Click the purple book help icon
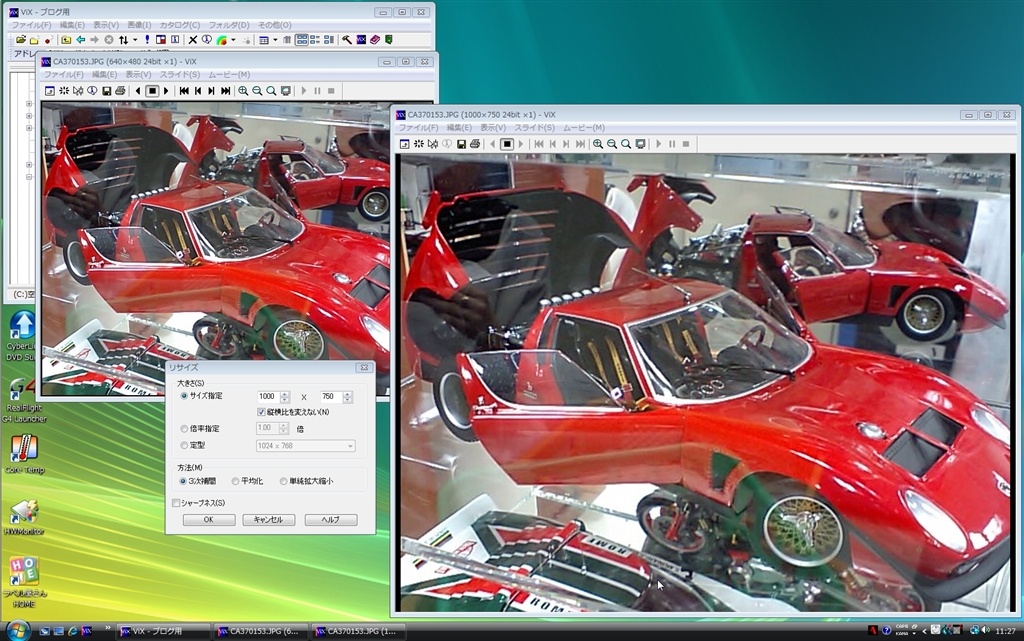1024x641 pixels. pos(375,40)
